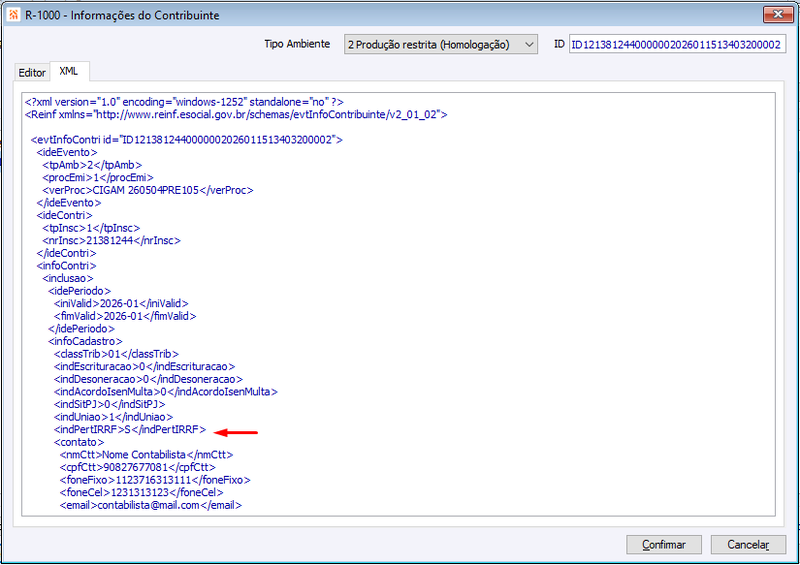Click the procEmi line
The image size is (800, 565).
tap(98, 178)
